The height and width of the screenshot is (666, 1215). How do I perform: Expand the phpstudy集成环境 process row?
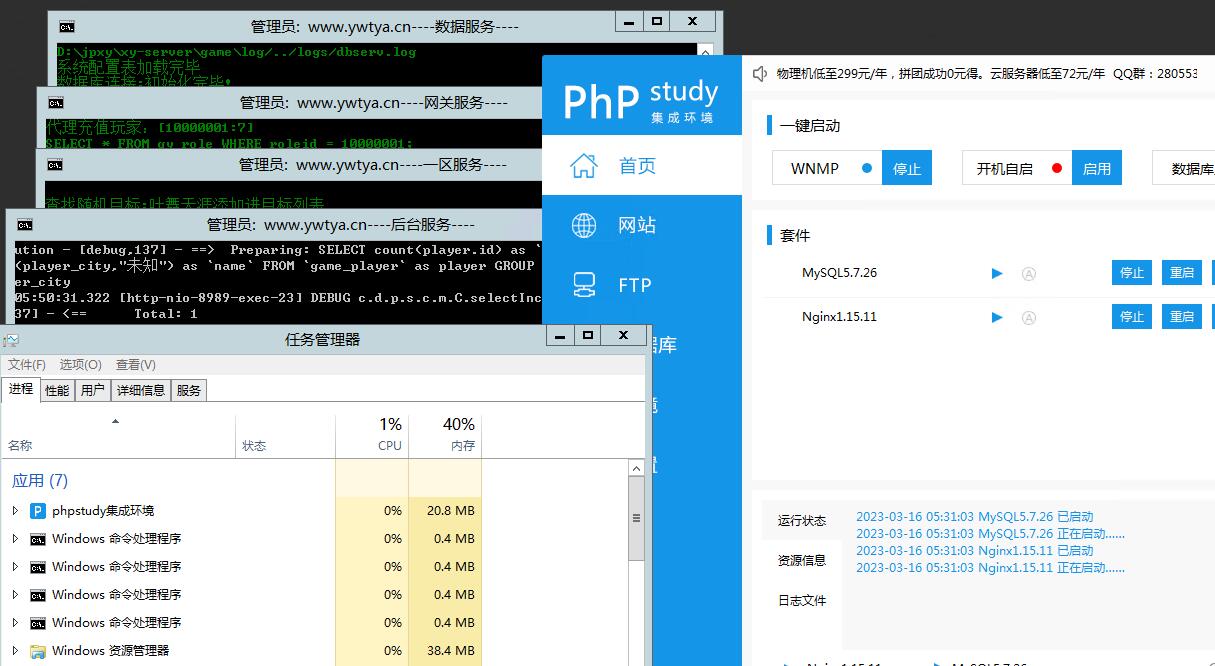pos(15,511)
